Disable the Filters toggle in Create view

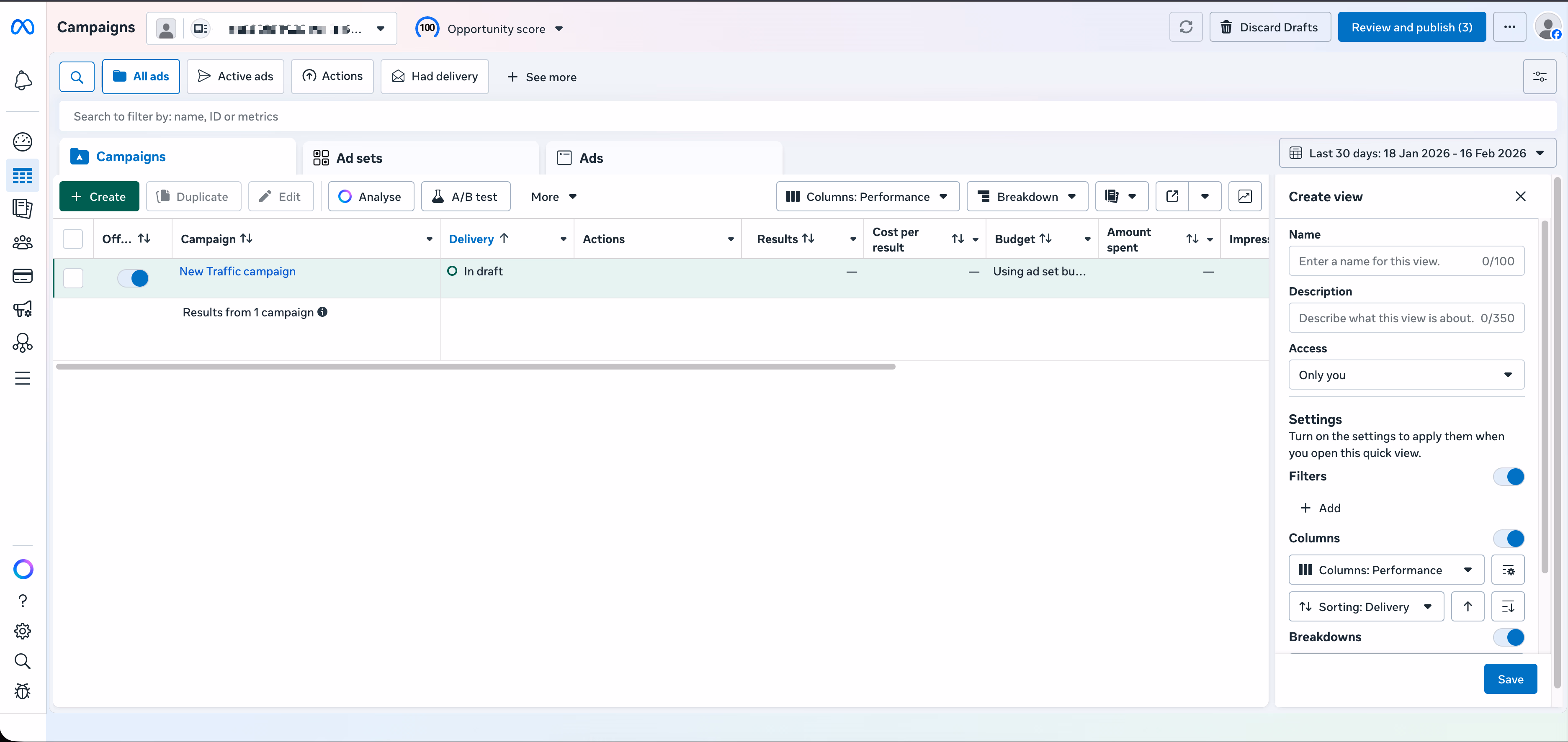coord(1509,477)
